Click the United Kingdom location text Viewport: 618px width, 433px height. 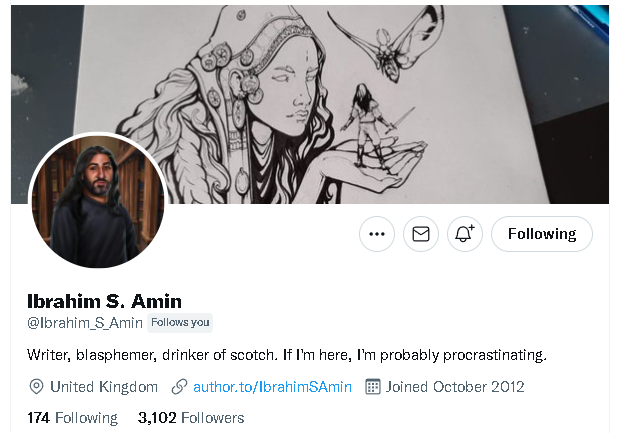click(104, 387)
